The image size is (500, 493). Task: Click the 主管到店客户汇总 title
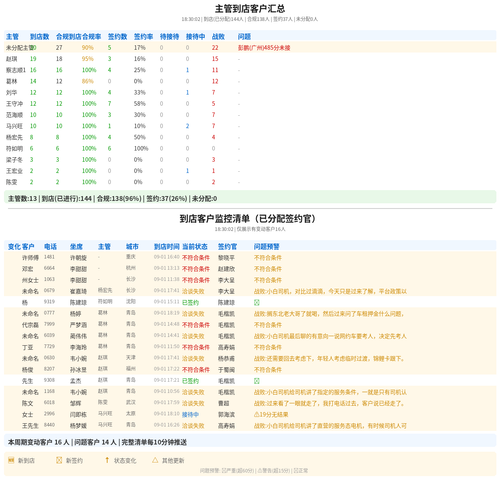pyautogui.click(x=250, y=9)
